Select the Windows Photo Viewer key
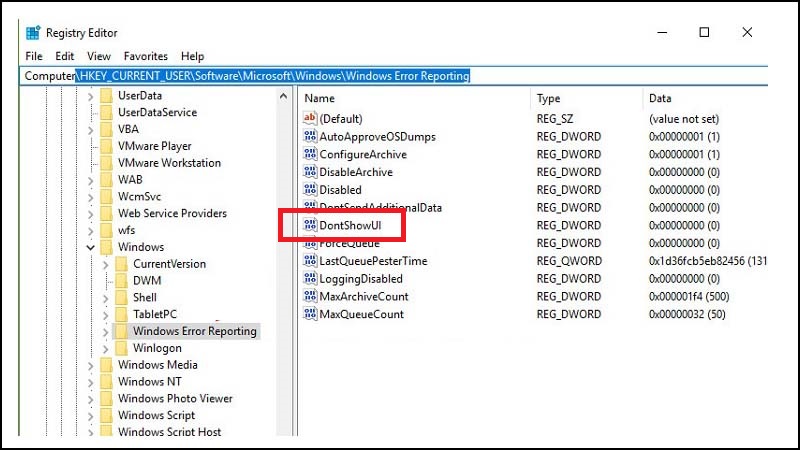Viewport: 800px width, 450px height. coord(175,398)
